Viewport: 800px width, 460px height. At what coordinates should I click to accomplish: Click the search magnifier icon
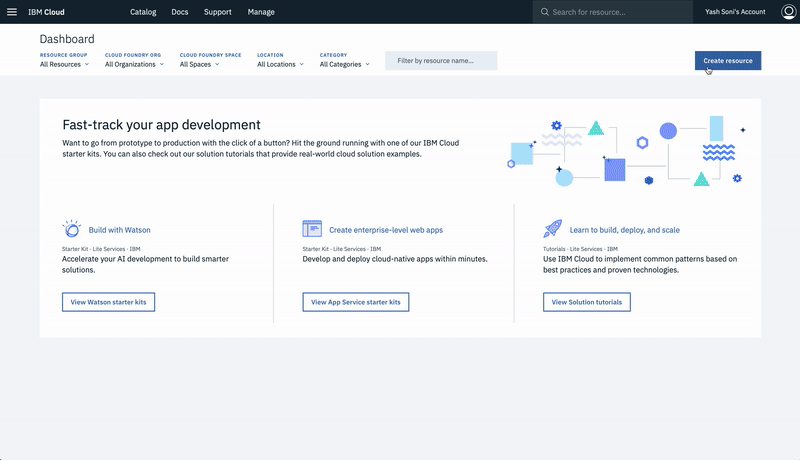(544, 12)
